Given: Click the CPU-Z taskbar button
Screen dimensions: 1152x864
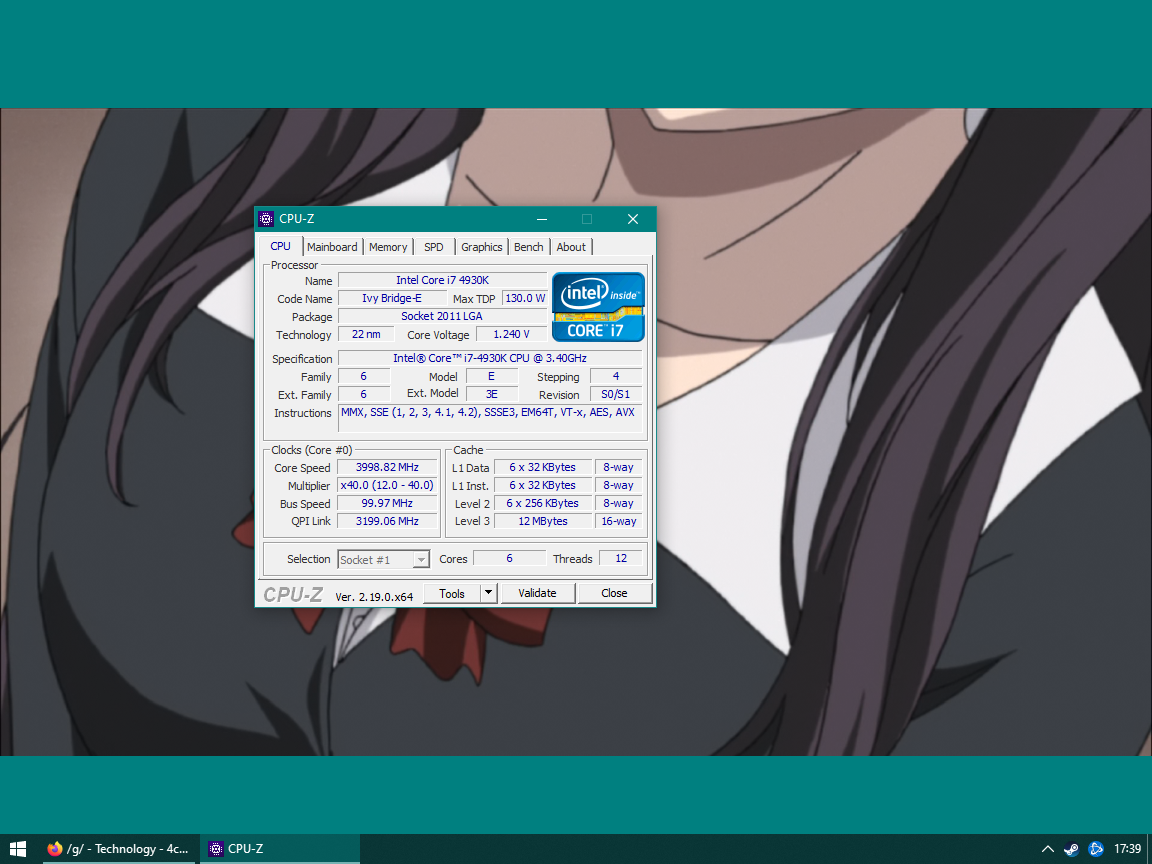Looking at the screenshot, I should (280, 849).
